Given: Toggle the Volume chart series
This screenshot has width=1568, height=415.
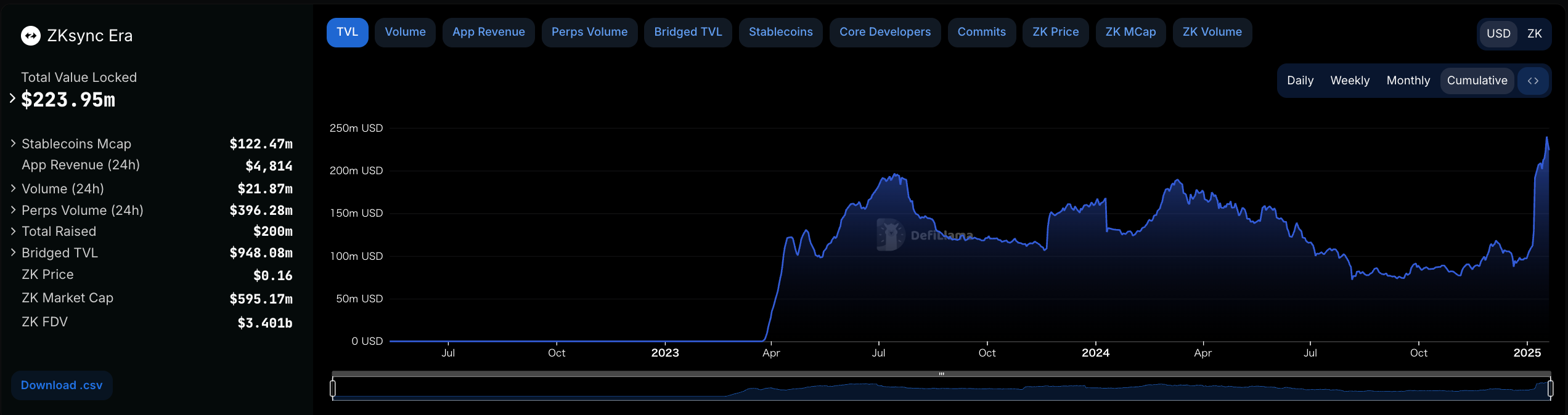Looking at the screenshot, I should click(x=405, y=32).
